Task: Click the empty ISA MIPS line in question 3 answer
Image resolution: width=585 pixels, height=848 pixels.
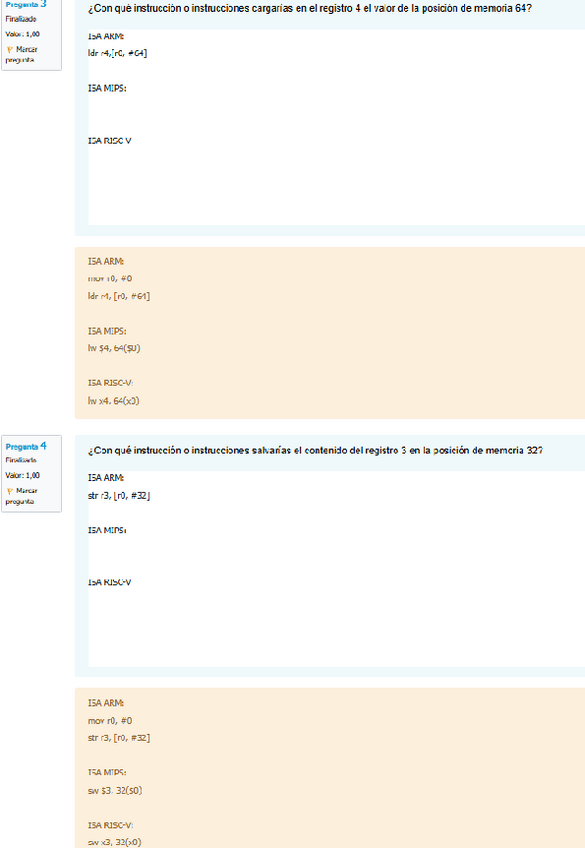Action: pyautogui.click(x=336, y=105)
